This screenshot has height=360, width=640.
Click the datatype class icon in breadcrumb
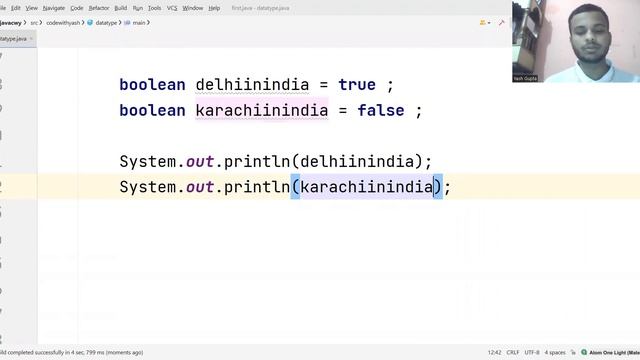click(x=90, y=23)
